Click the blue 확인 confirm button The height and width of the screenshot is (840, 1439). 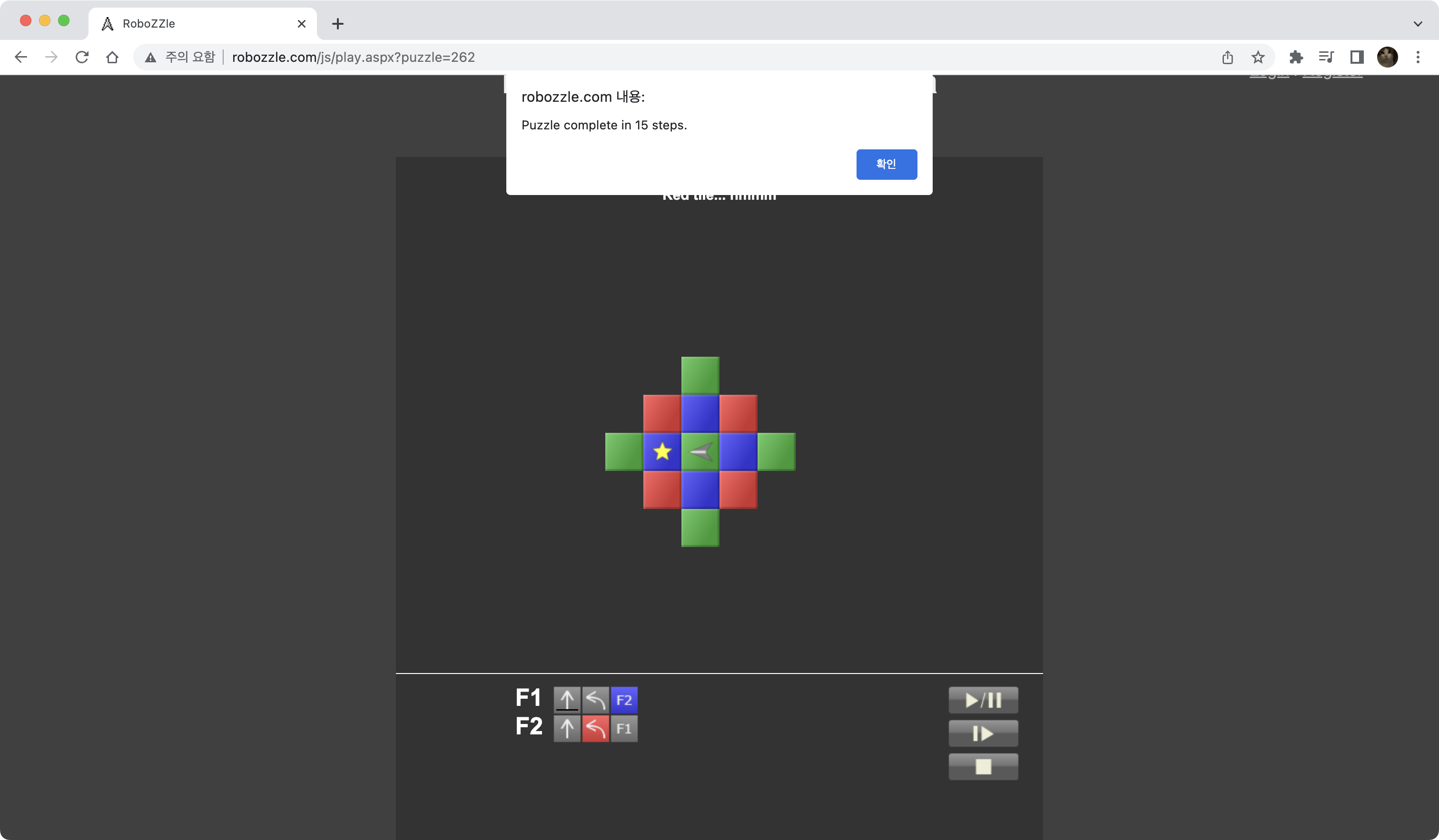(x=886, y=165)
